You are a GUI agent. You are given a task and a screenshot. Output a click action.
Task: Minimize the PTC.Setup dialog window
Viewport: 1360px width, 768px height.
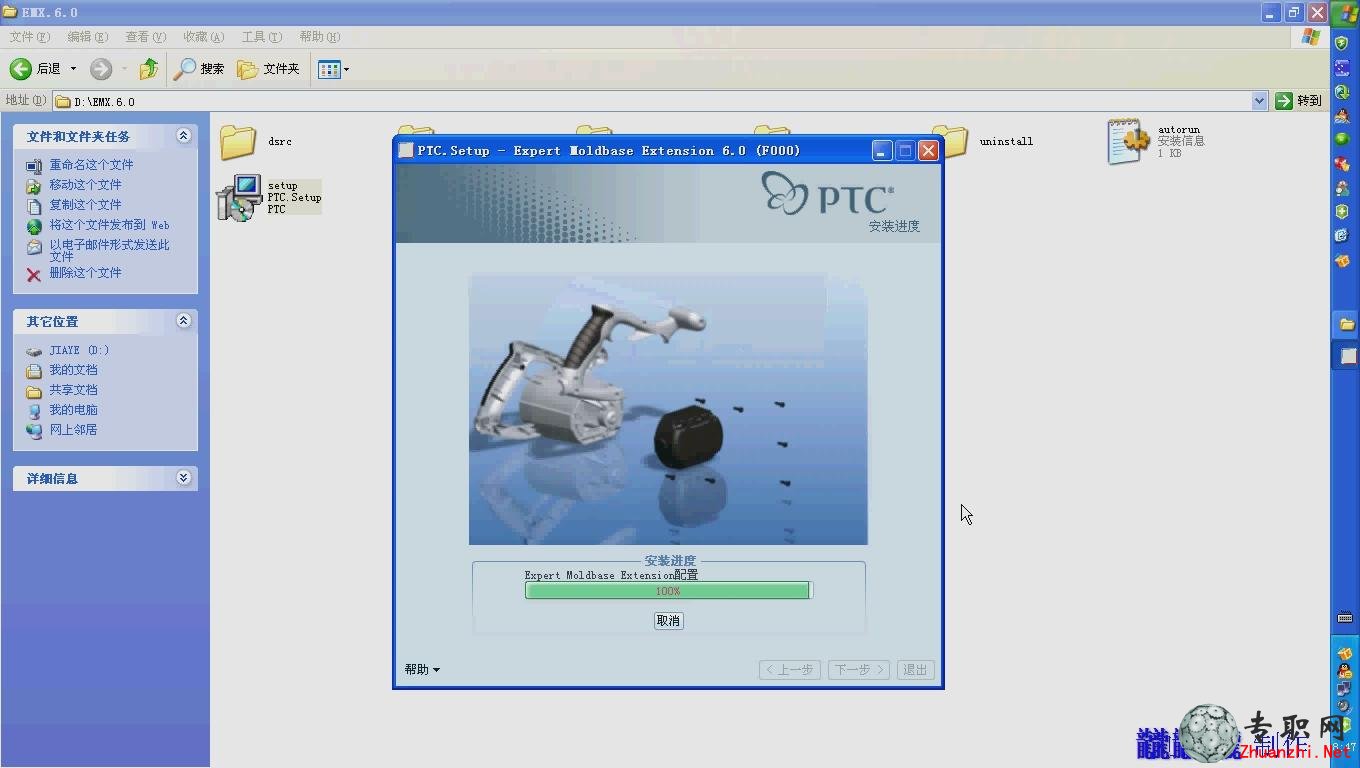pos(881,150)
